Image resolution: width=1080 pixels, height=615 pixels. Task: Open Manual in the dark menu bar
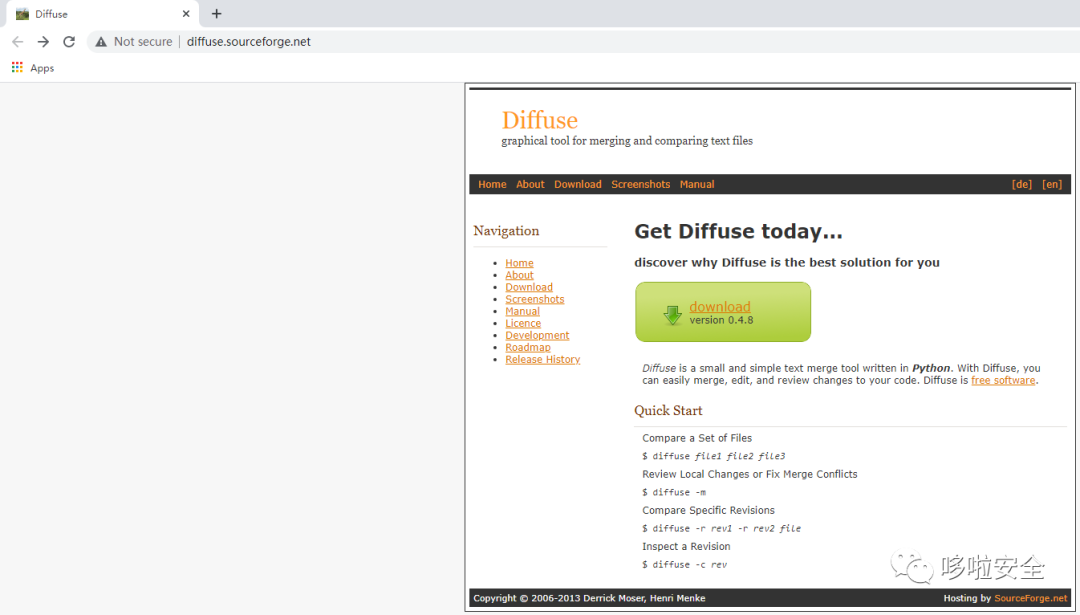coord(696,185)
